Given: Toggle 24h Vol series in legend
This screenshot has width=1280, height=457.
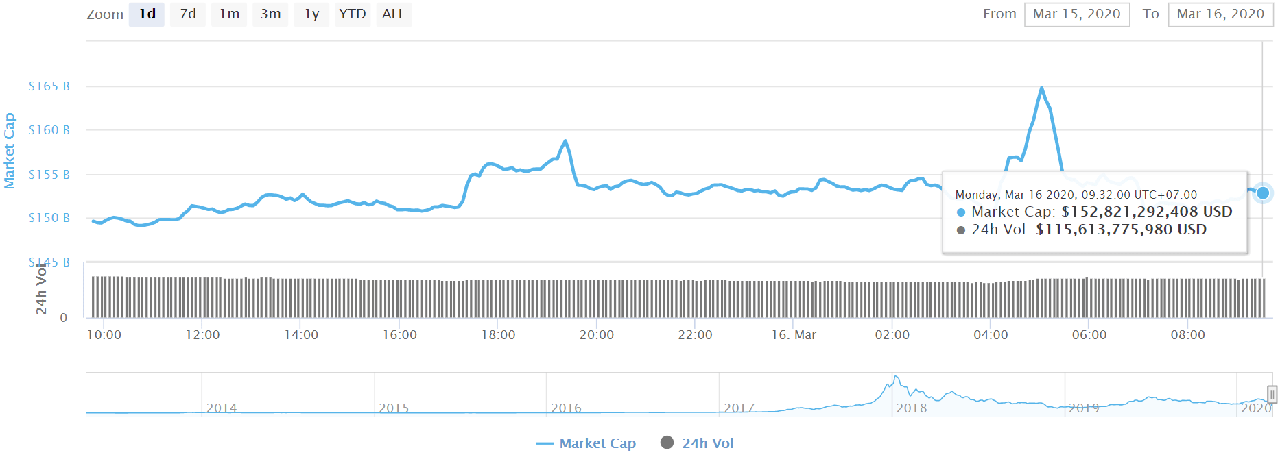Looking at the screenshot, I should pyautogui.click(x=698, y=442).
